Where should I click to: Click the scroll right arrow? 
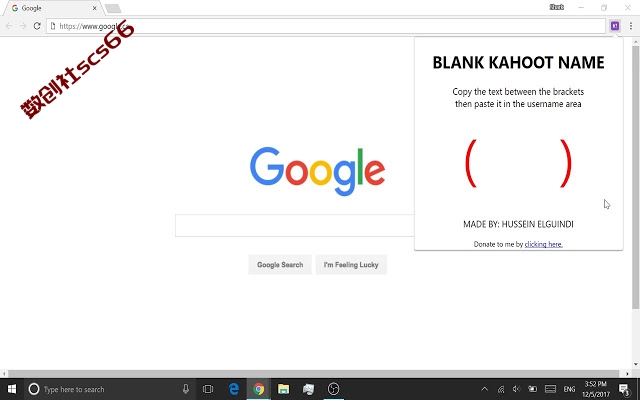point(627,373)
